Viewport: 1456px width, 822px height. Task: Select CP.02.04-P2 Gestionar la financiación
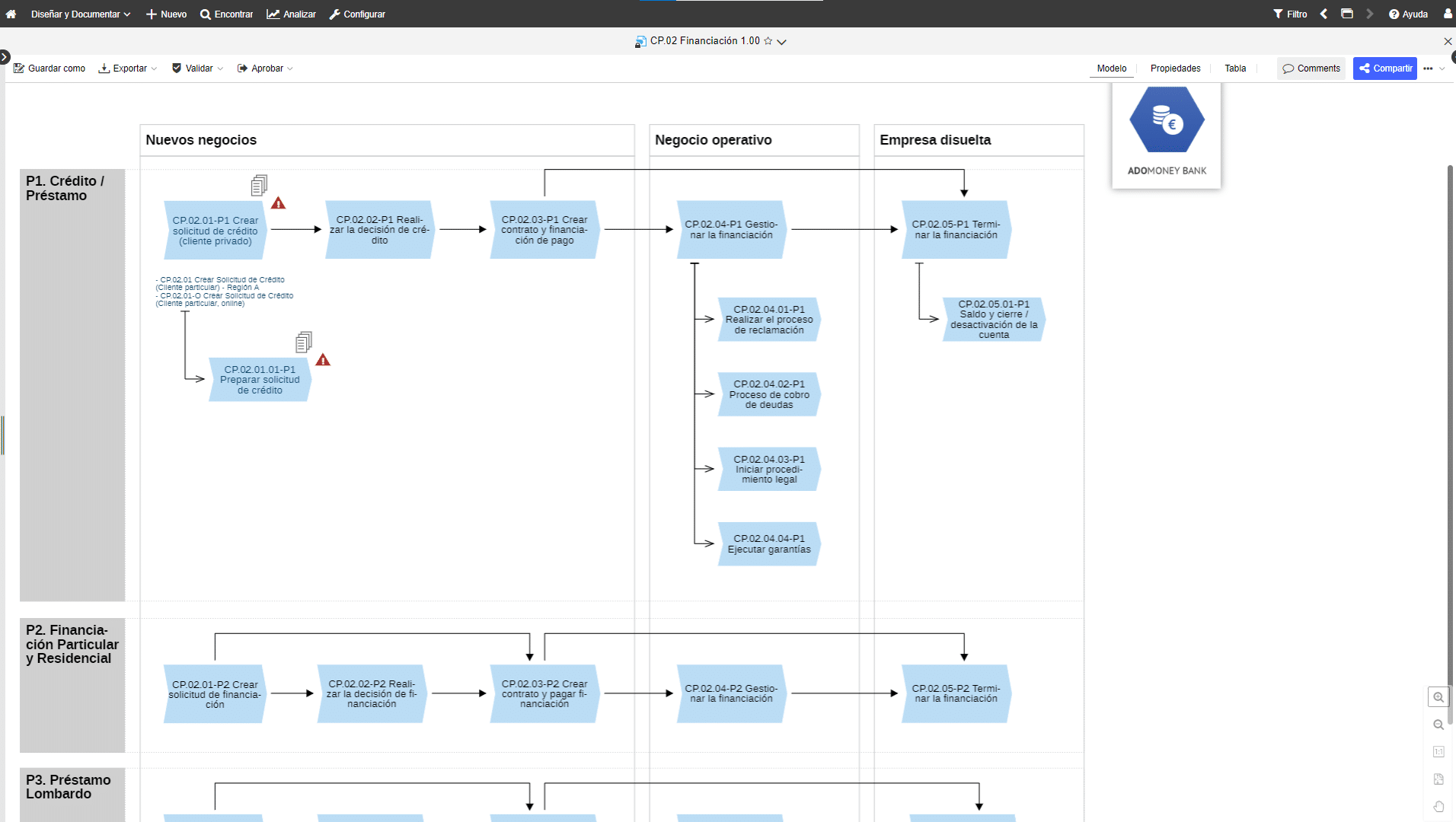tap(731, 694)
